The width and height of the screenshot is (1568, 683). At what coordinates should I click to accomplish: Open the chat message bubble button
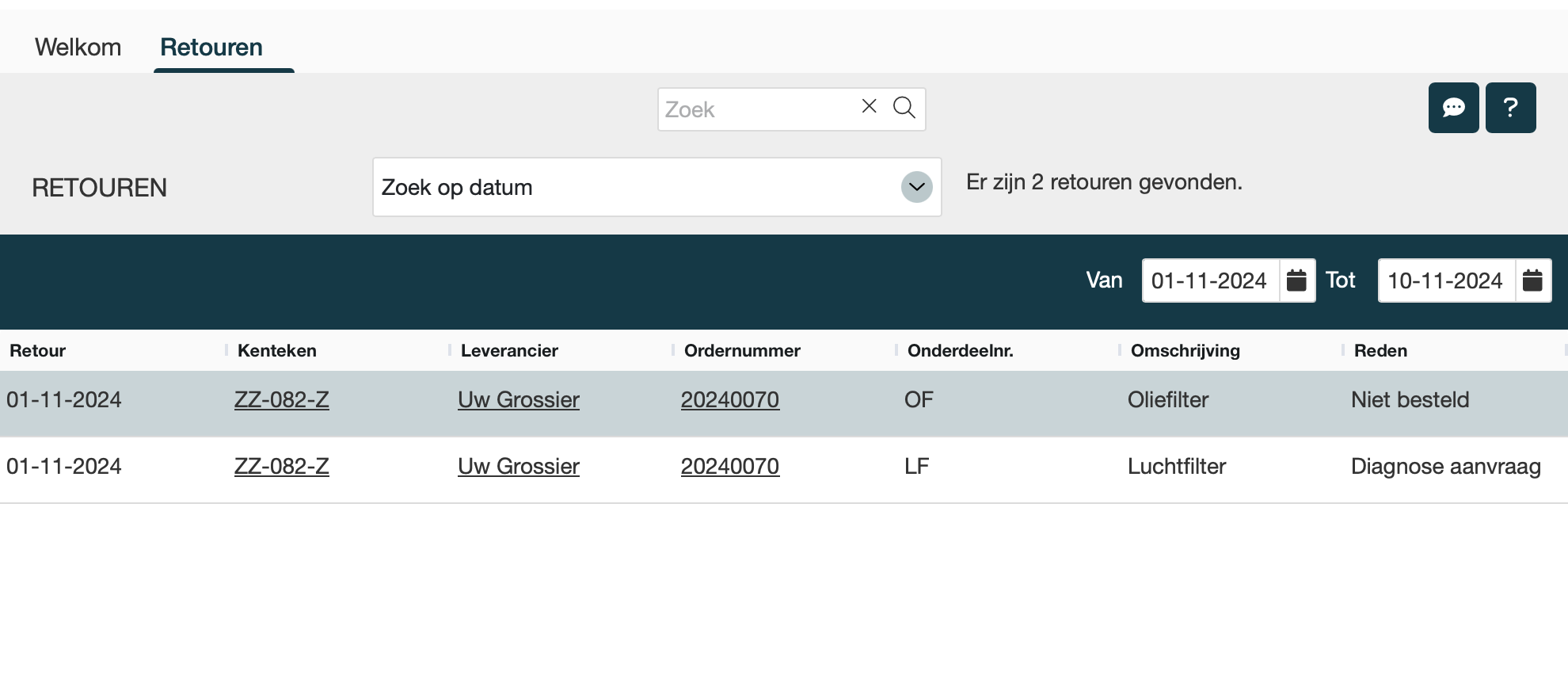pos(1453,108)
